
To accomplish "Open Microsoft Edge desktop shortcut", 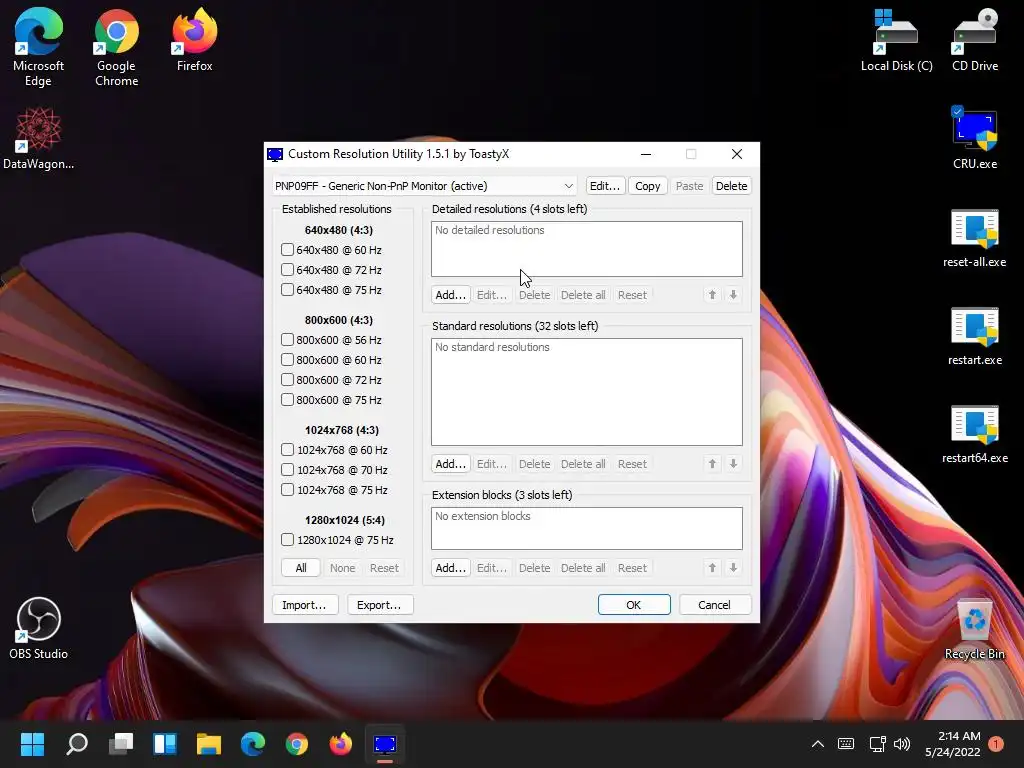I will [39, 47].
